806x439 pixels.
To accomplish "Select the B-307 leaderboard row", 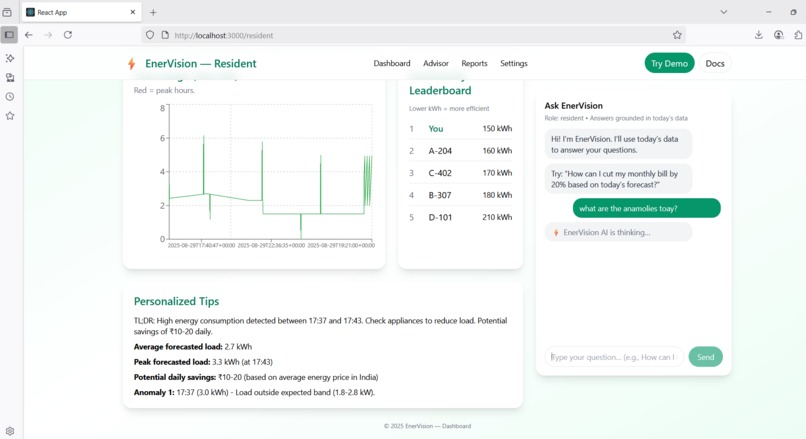I will (461, 195).
